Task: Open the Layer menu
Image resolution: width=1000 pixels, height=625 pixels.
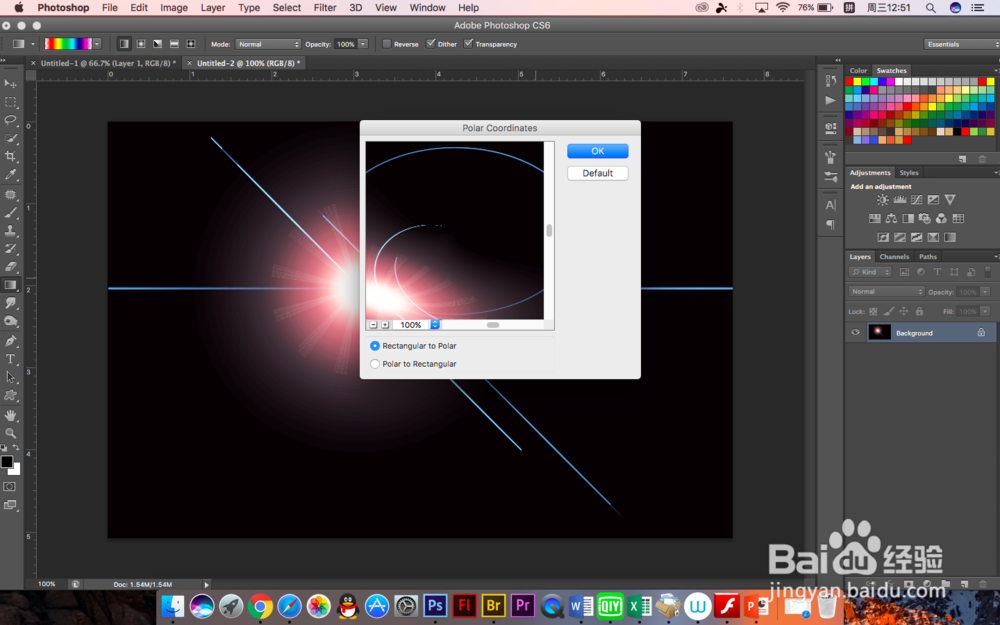Action: click(x=212, y=8)
